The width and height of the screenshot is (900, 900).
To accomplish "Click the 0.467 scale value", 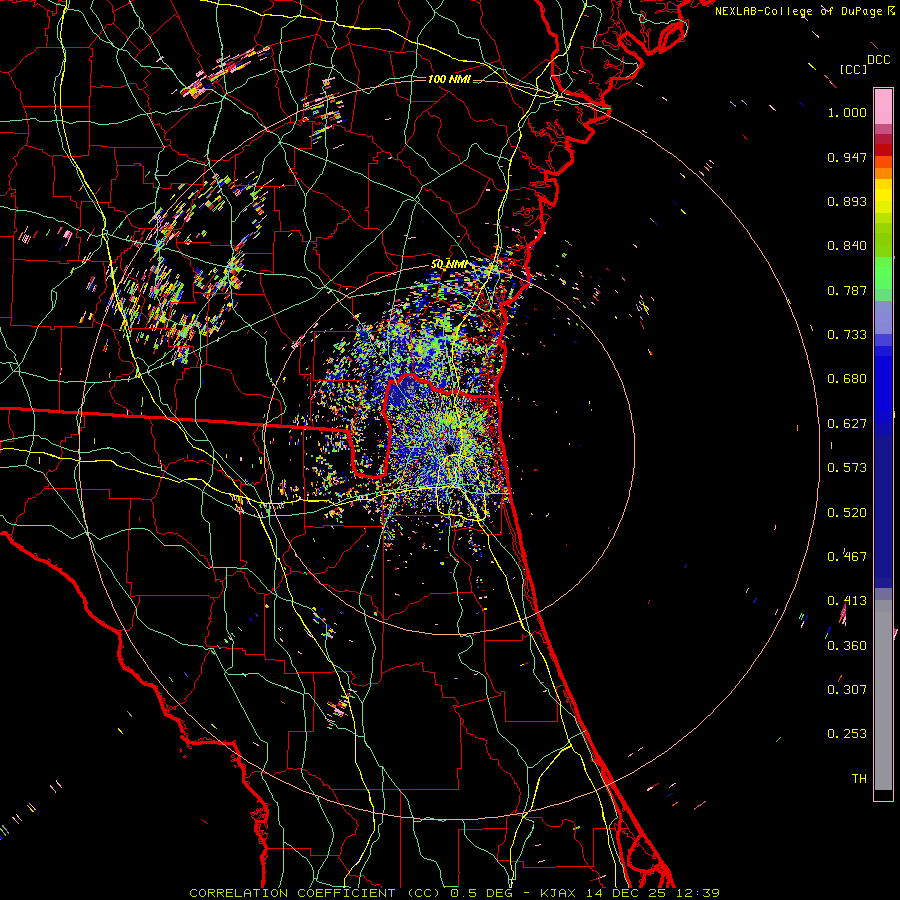I will (847, 557).
